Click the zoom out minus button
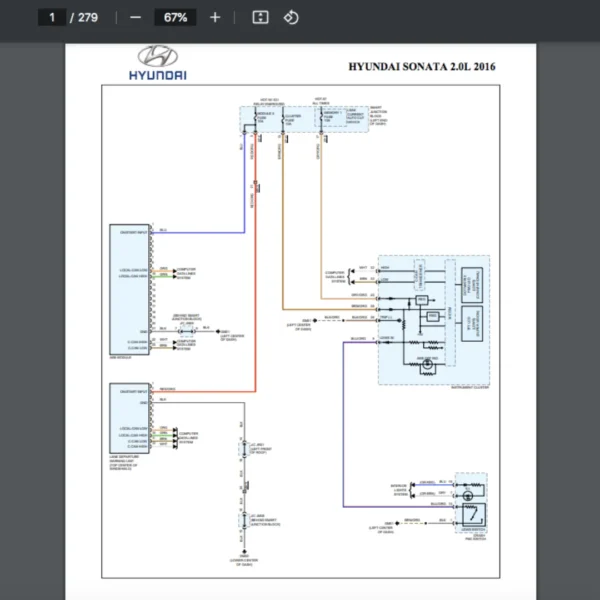The width and height of the screenshot is (600, 600). coord(135,18)
